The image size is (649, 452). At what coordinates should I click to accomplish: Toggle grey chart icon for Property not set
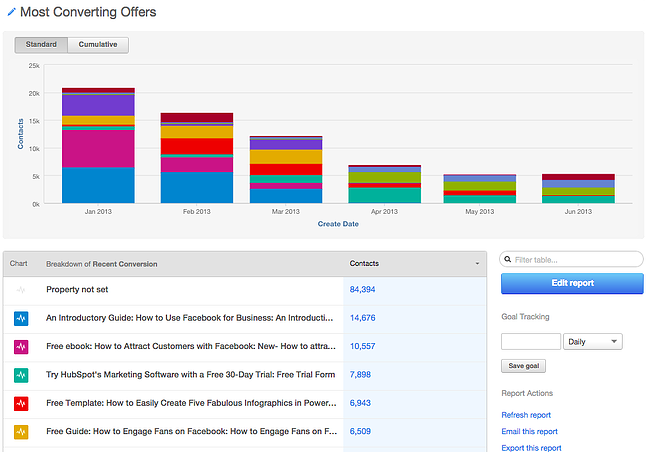(x=21, y=289)
